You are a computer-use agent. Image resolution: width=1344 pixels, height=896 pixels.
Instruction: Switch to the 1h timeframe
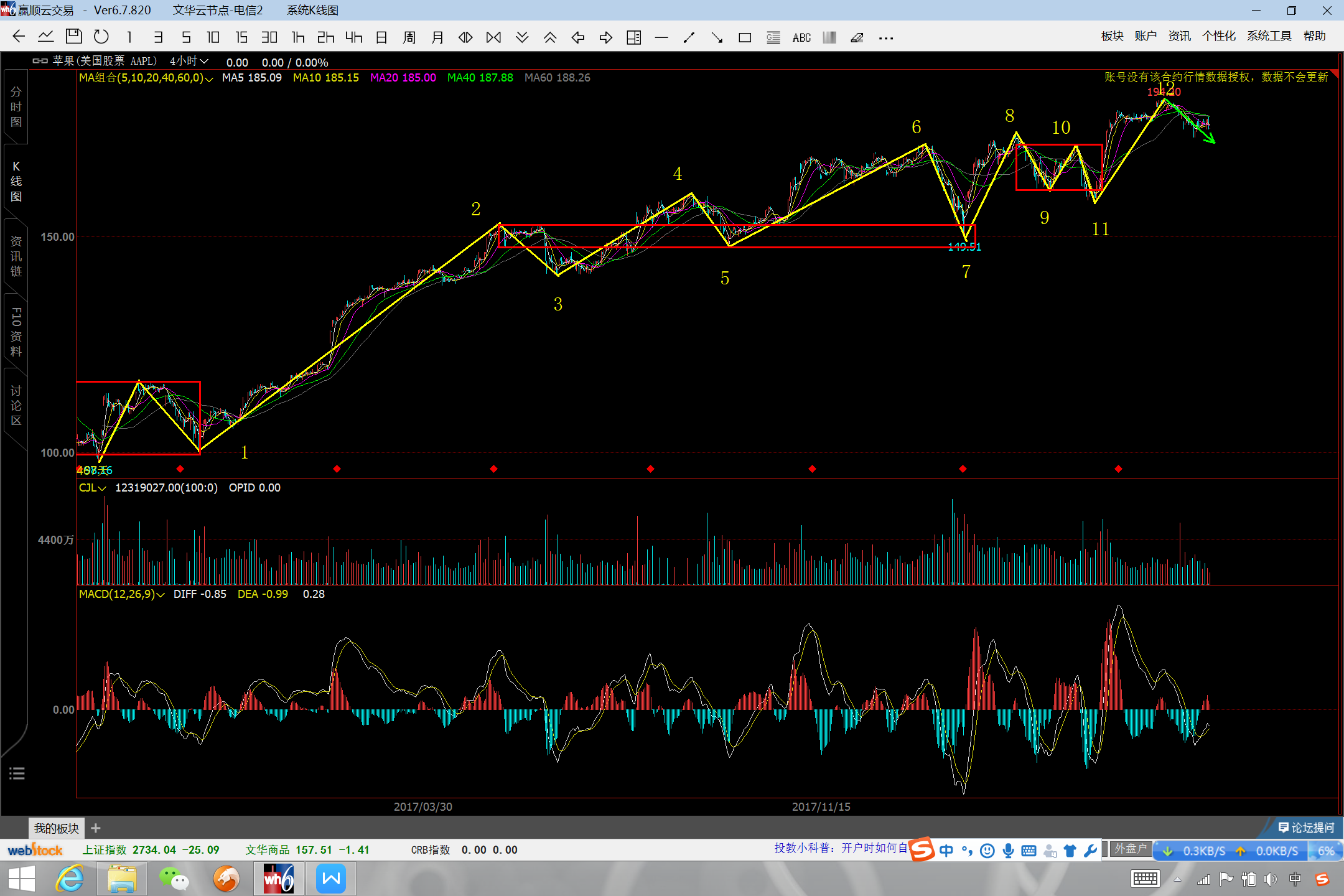point(298,37)
